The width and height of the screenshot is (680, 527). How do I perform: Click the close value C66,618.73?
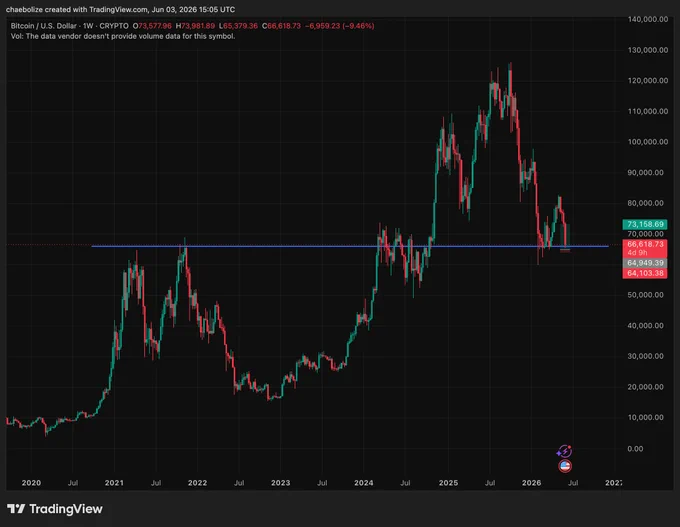[x=281, y=26]
